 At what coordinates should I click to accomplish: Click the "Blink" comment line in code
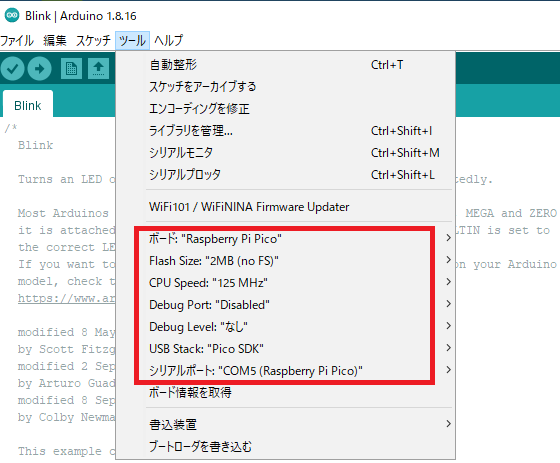tap(35, 145)
